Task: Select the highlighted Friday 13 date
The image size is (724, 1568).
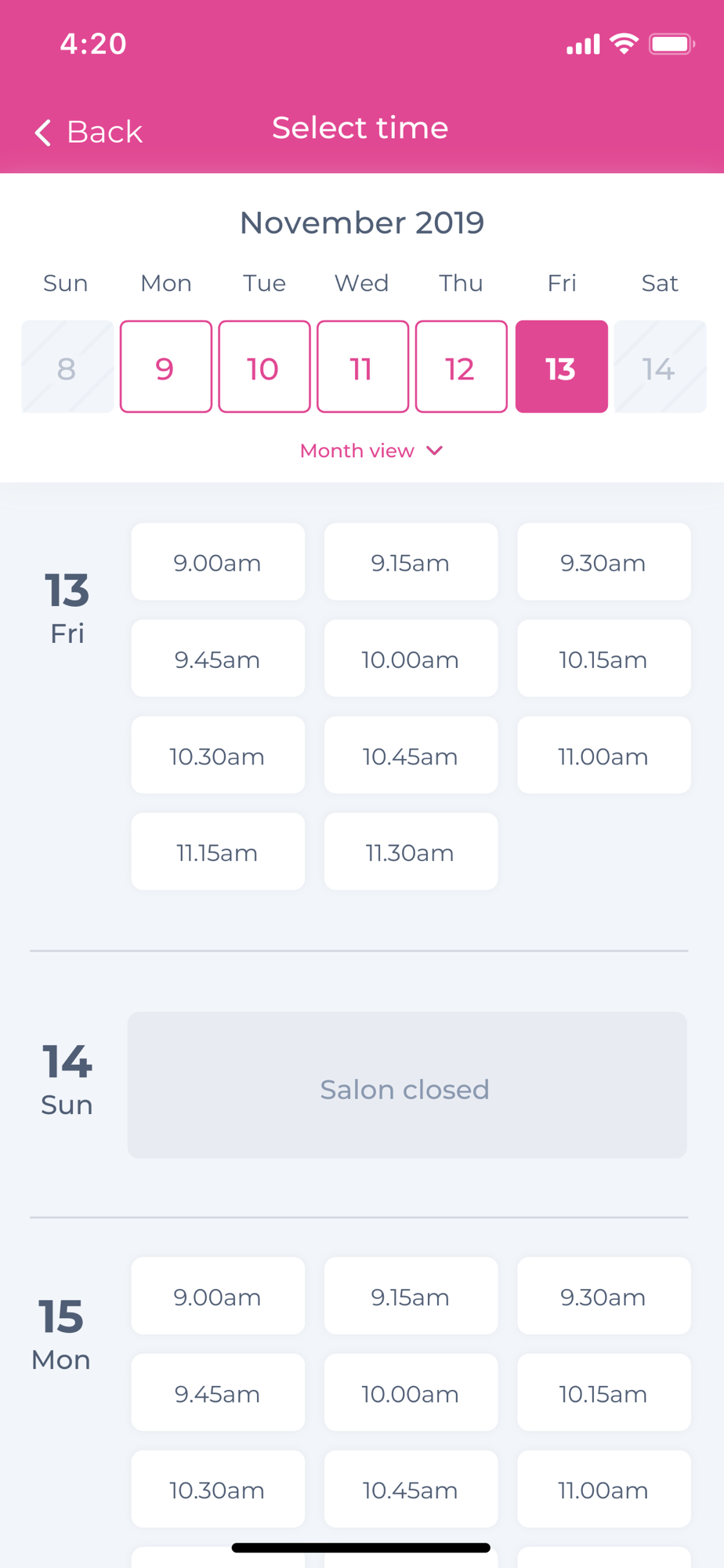Action: coord(561,367)
